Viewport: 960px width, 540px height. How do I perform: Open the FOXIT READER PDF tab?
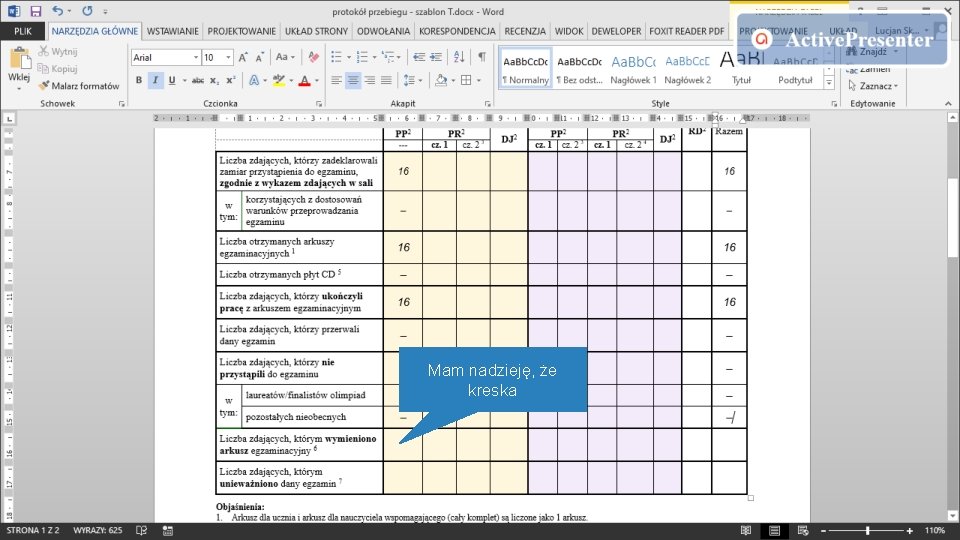[x=686, y=31]
